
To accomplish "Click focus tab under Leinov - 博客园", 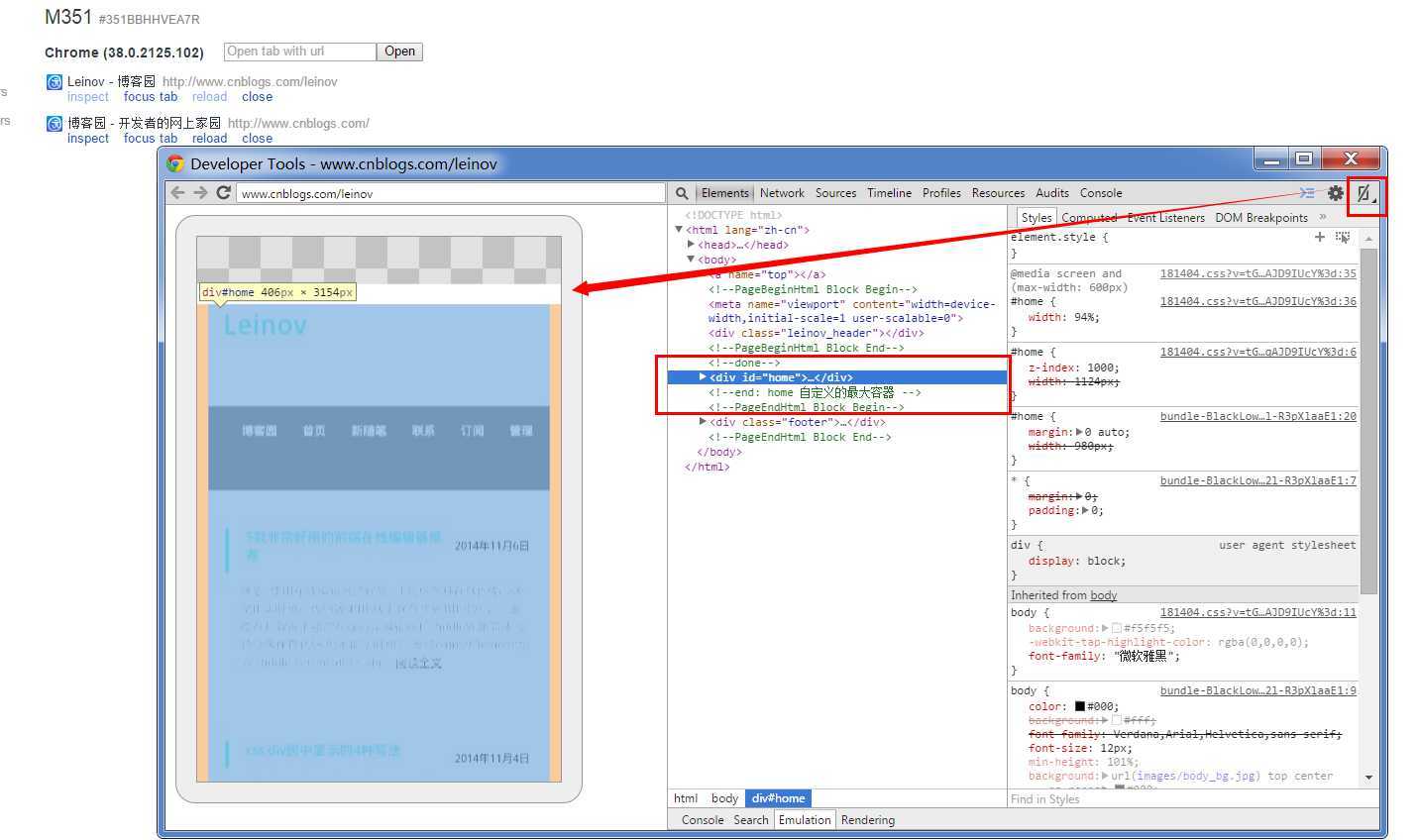I will [151, 97].
